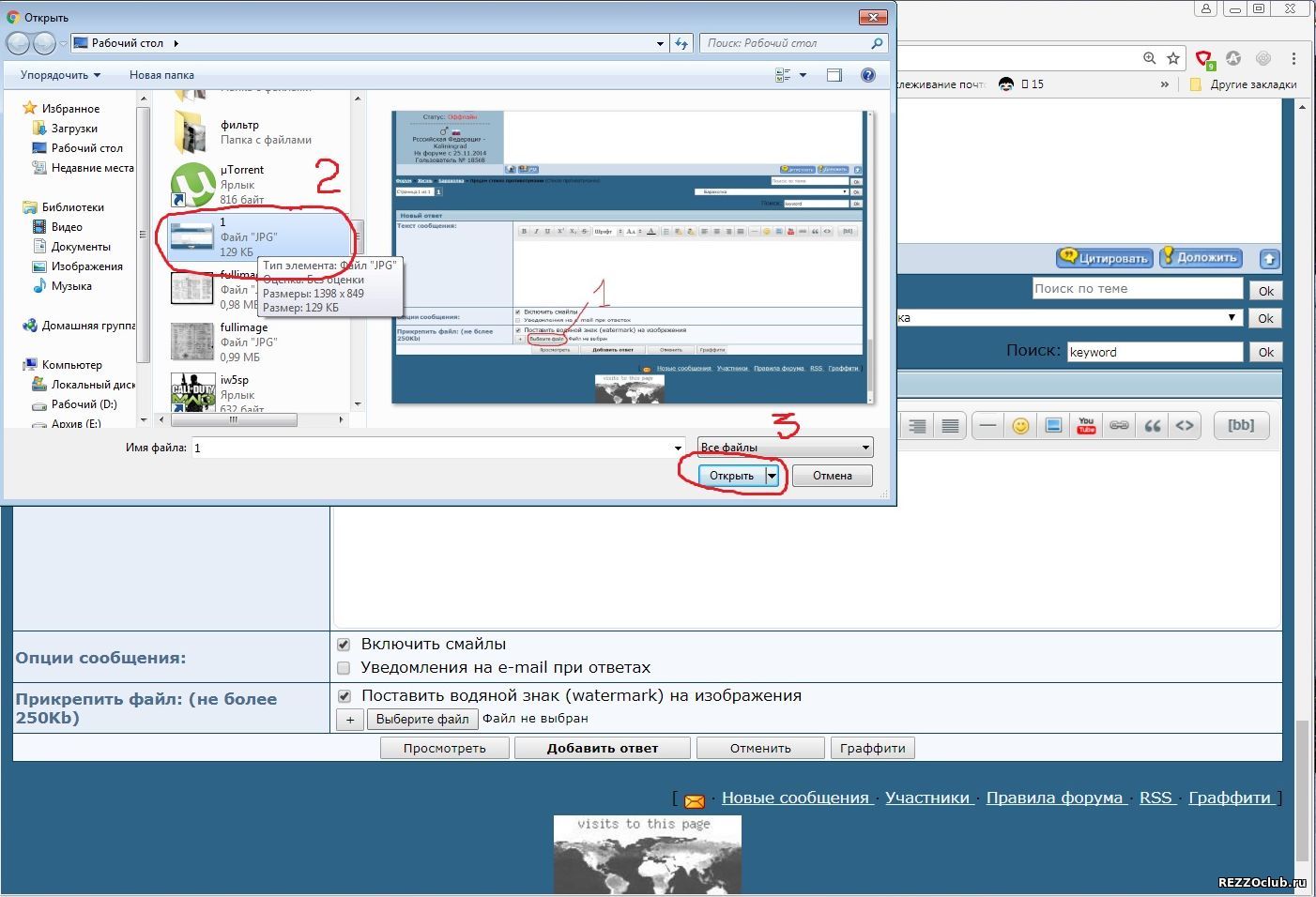
Task: Open the recent locations dropdown arrow
Action: click(x=63, y=43)
